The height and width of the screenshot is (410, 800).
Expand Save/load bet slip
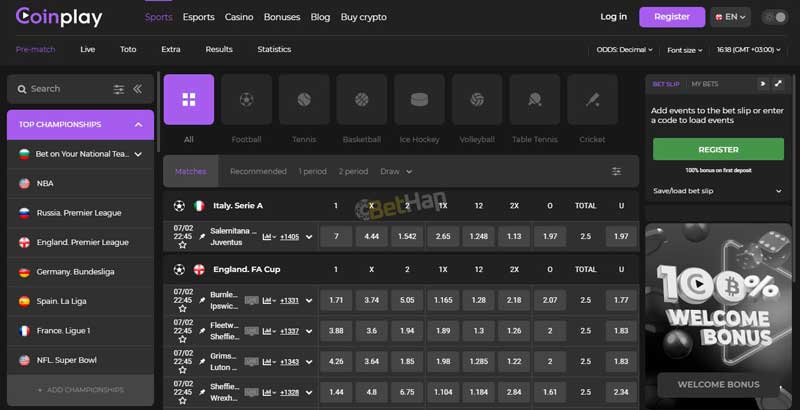pos(717,191)
